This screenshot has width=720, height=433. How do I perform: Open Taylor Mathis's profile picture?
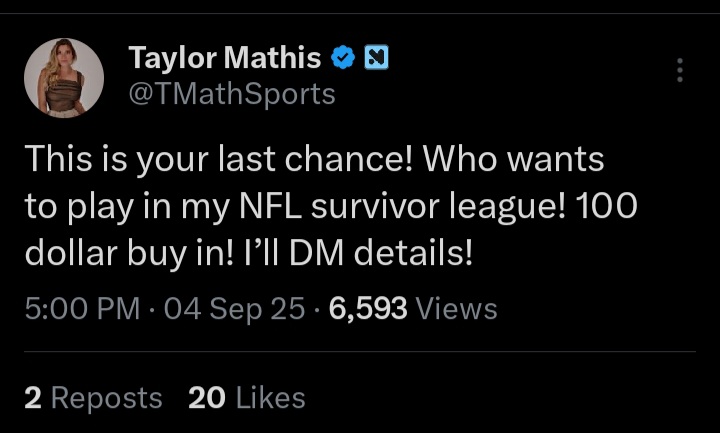tap(64, 78)
